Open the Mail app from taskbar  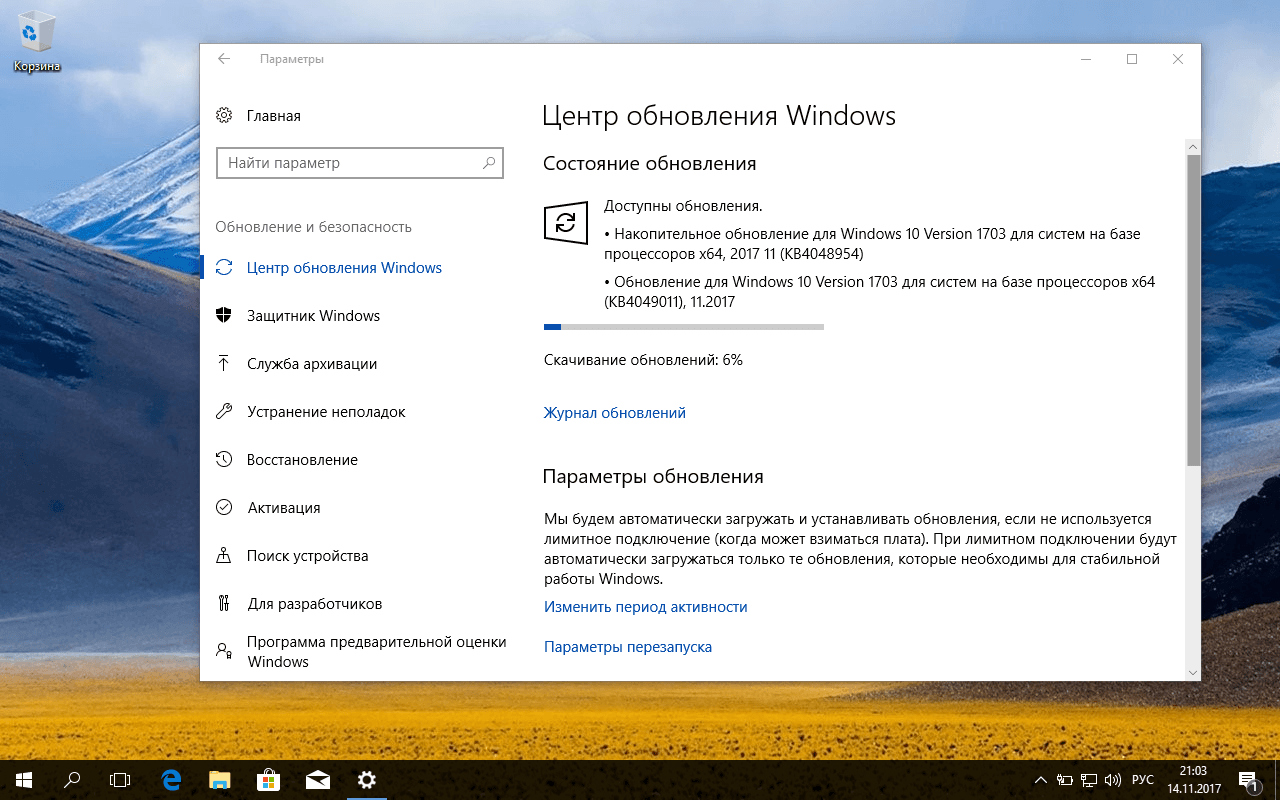(x=318, y=779)
